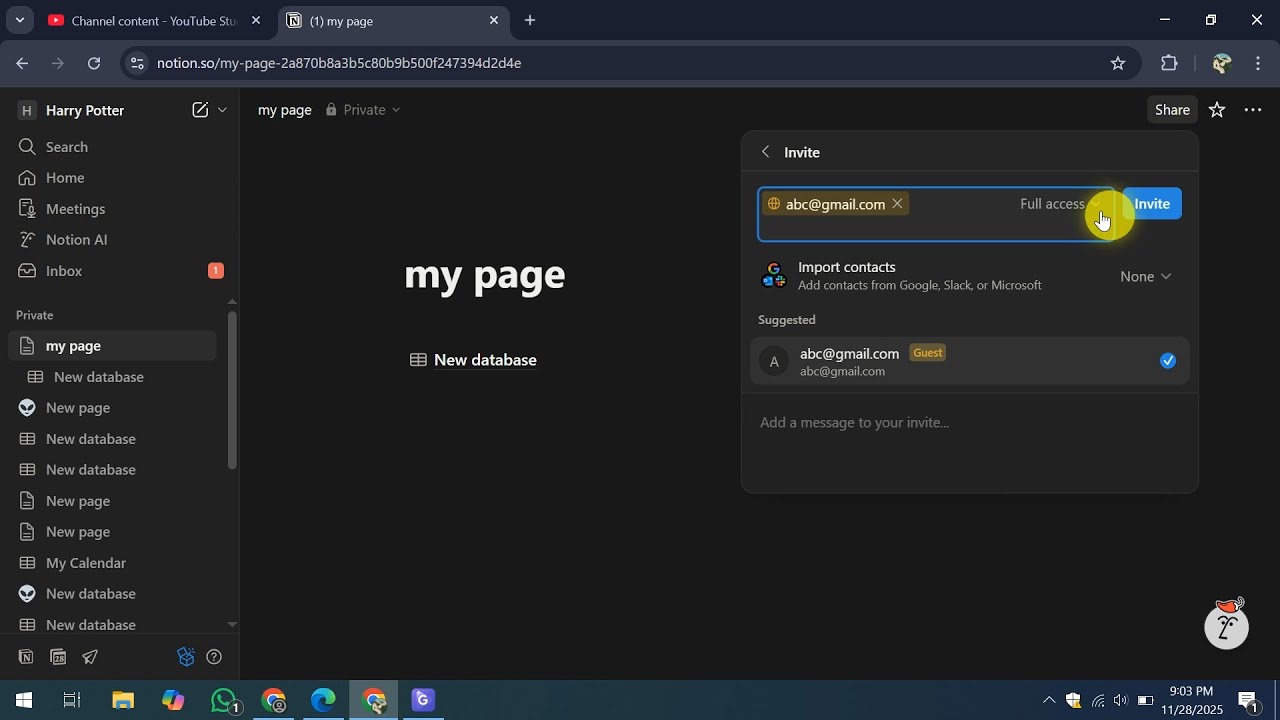Screen dimensions: 1280x720
Task: Favorite this page with the star icon
Action: click(1217, 110)
